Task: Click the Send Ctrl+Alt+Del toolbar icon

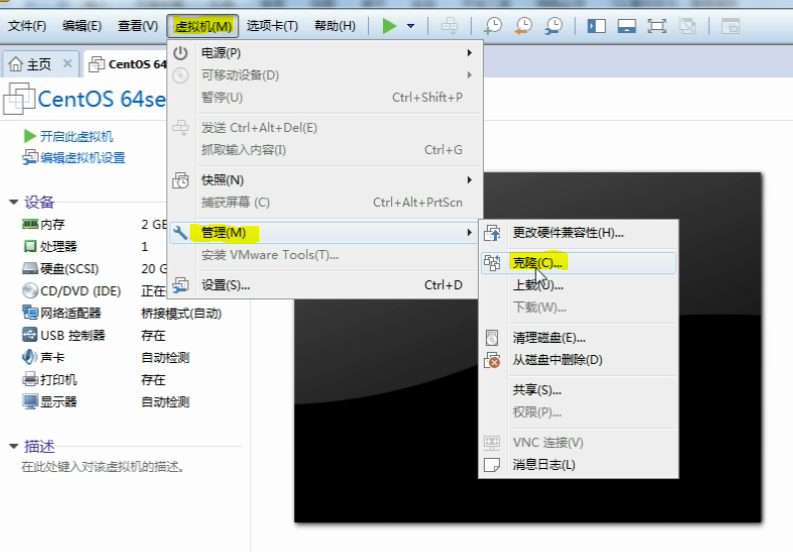Action: pyautogui.click(x=450, y=25)
